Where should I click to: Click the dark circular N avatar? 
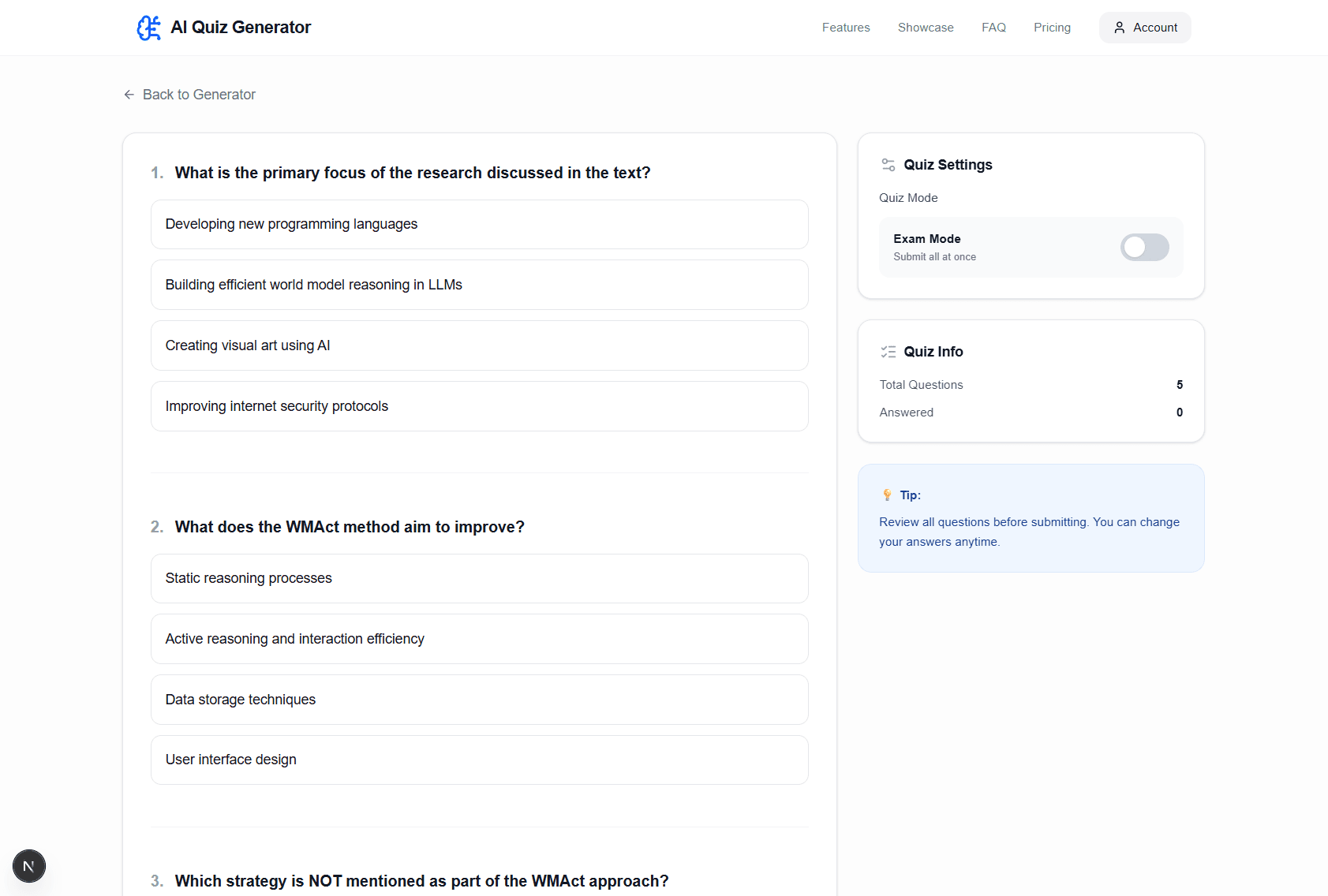point(29,865)
